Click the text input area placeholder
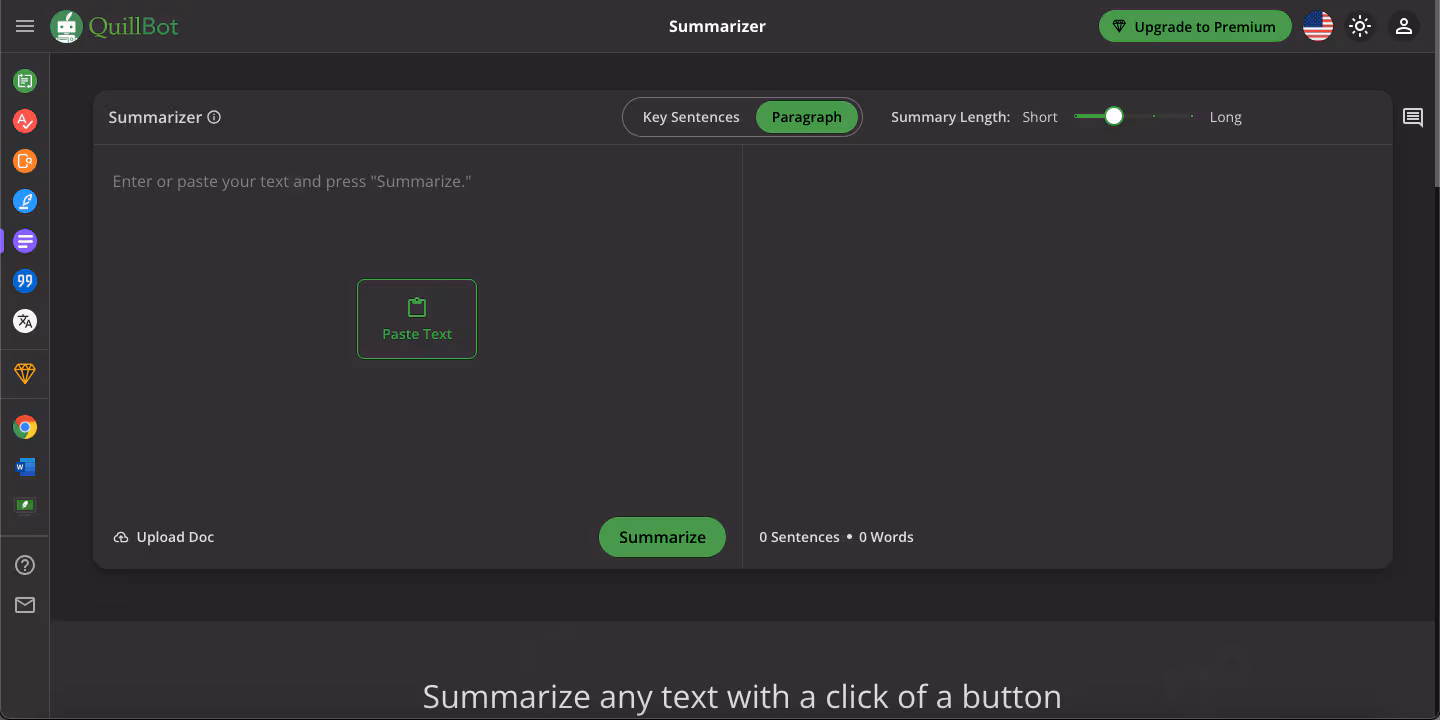The width and height of the screenshot is (1440, 720). tap(292, 182)
